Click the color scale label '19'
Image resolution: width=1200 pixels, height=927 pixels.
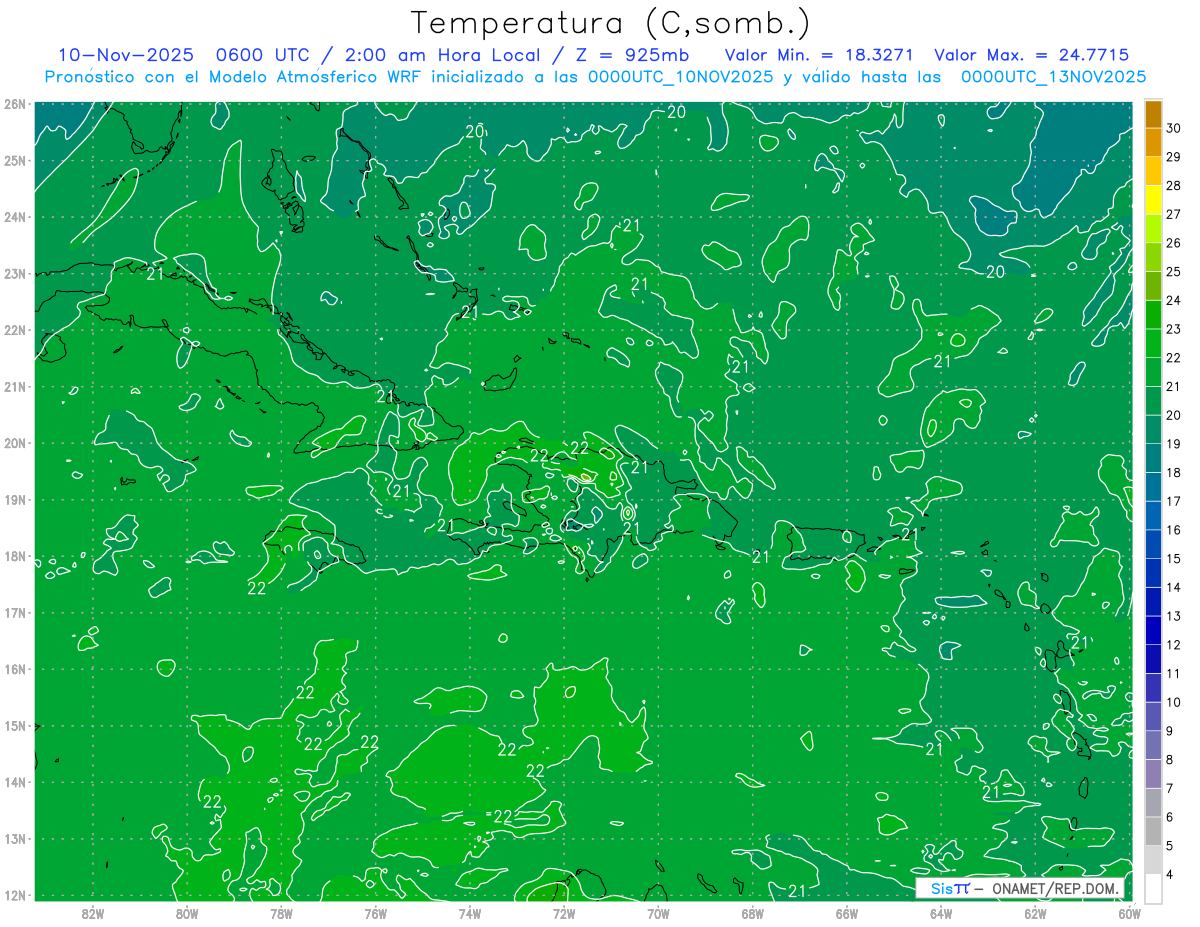click(x=1174, y=444)
